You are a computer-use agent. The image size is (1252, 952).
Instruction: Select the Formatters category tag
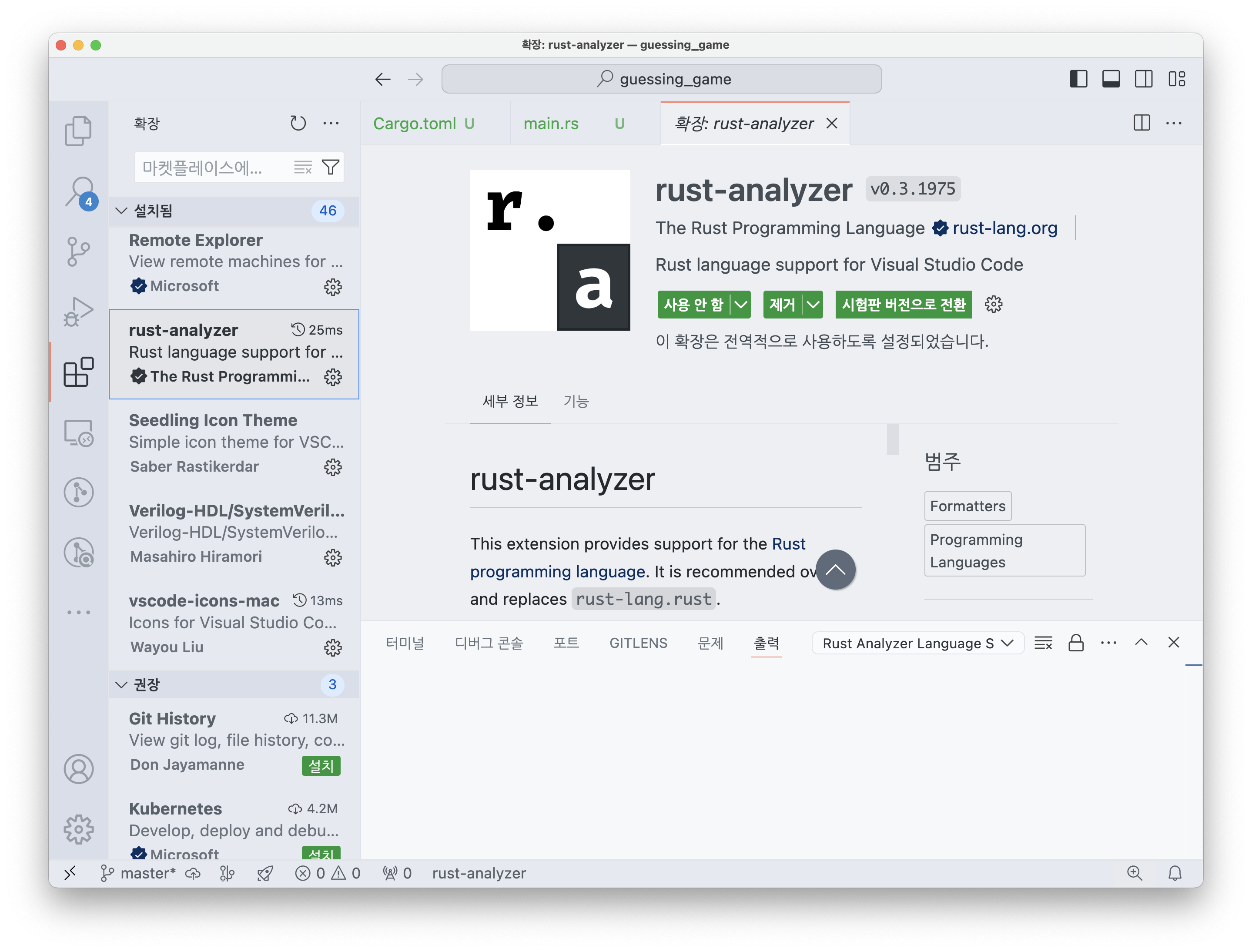[x=967, y=506]
